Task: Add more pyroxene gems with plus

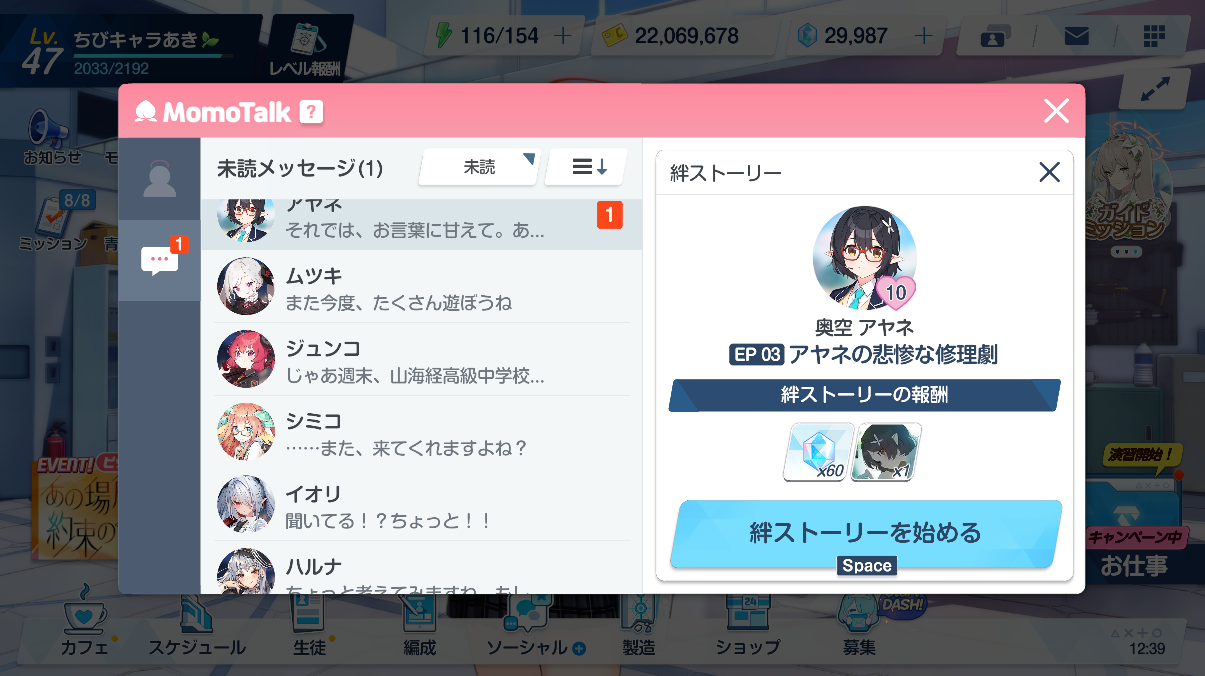Action: point(924,36)
